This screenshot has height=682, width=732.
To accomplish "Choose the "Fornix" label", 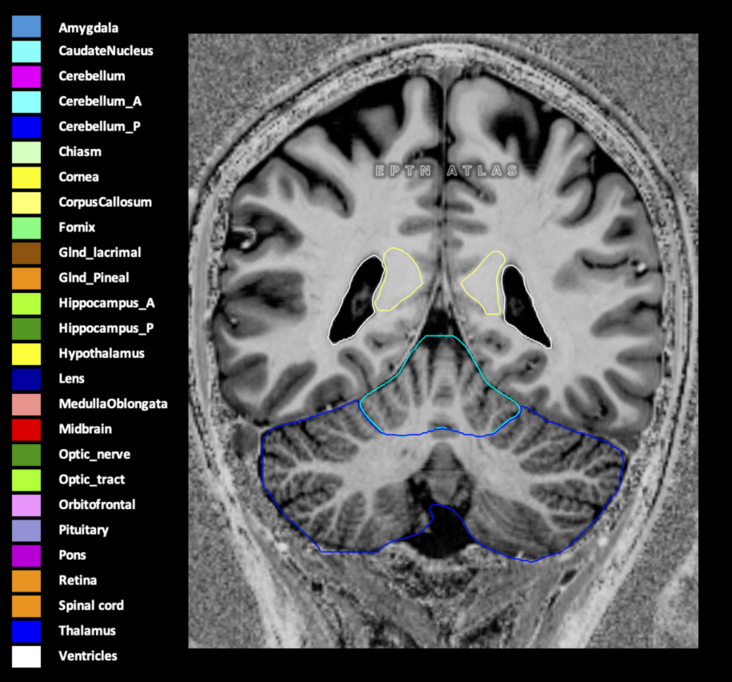I will click(x=77, y=227).
